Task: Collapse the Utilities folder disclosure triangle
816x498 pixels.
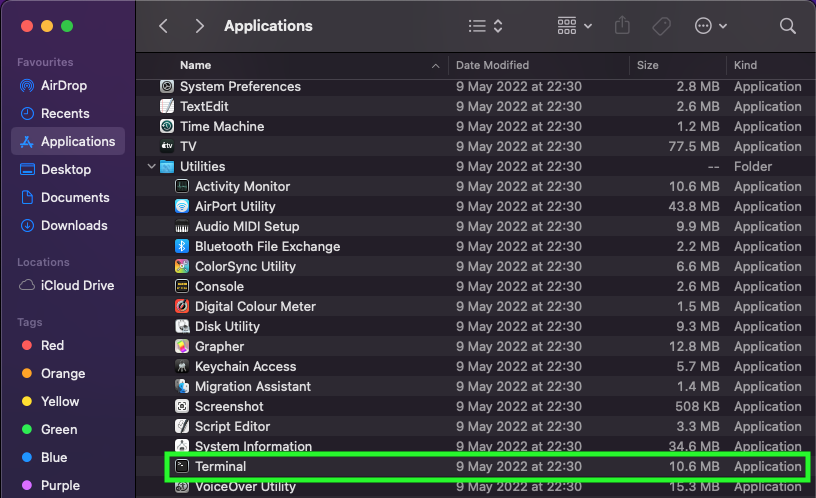Action: point(152,166)
